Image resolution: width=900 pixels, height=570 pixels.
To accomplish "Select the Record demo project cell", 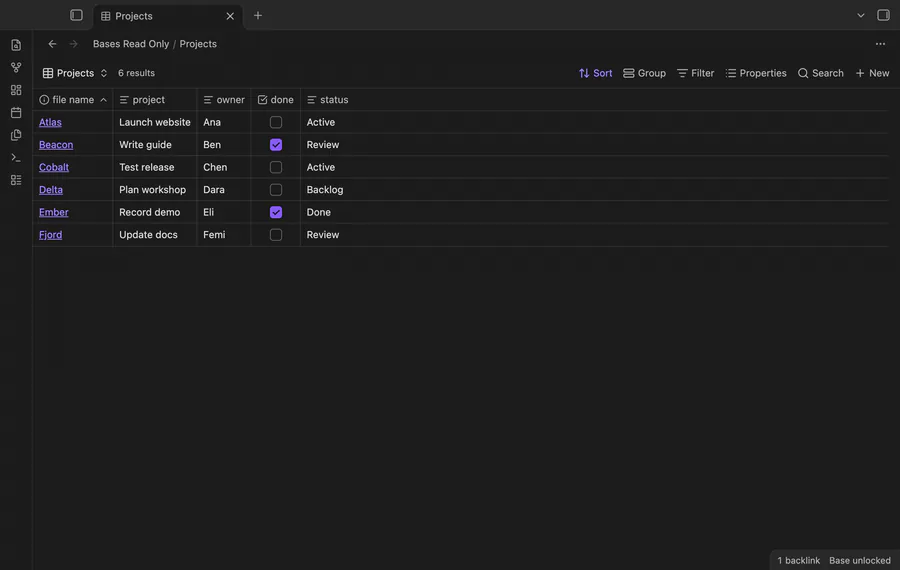I will point(155,212).
